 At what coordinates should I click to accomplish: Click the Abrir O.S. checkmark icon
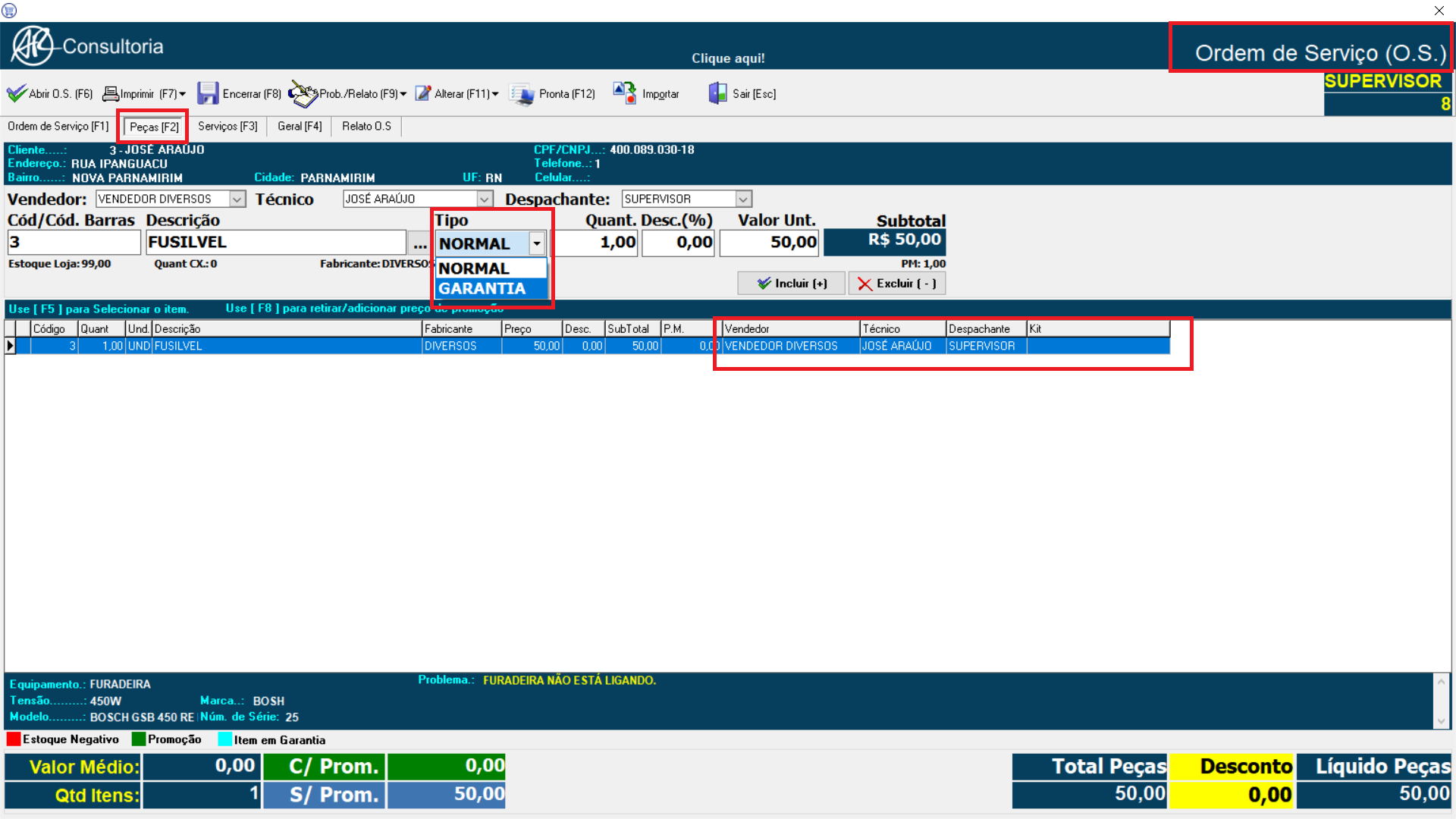(17, 93)
